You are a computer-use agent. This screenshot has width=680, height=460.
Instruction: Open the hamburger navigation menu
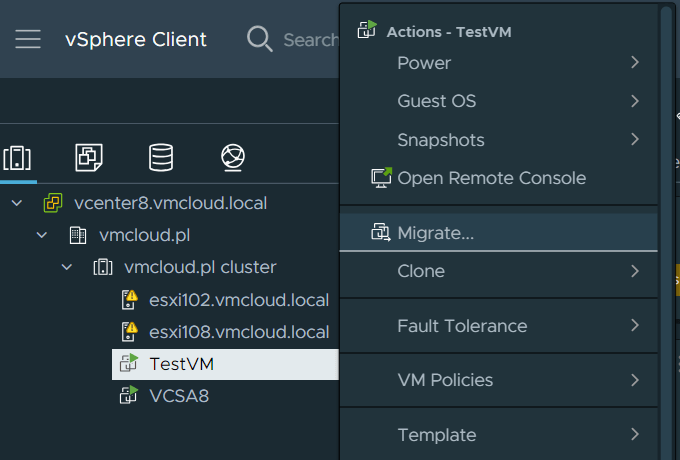point(27,40)
